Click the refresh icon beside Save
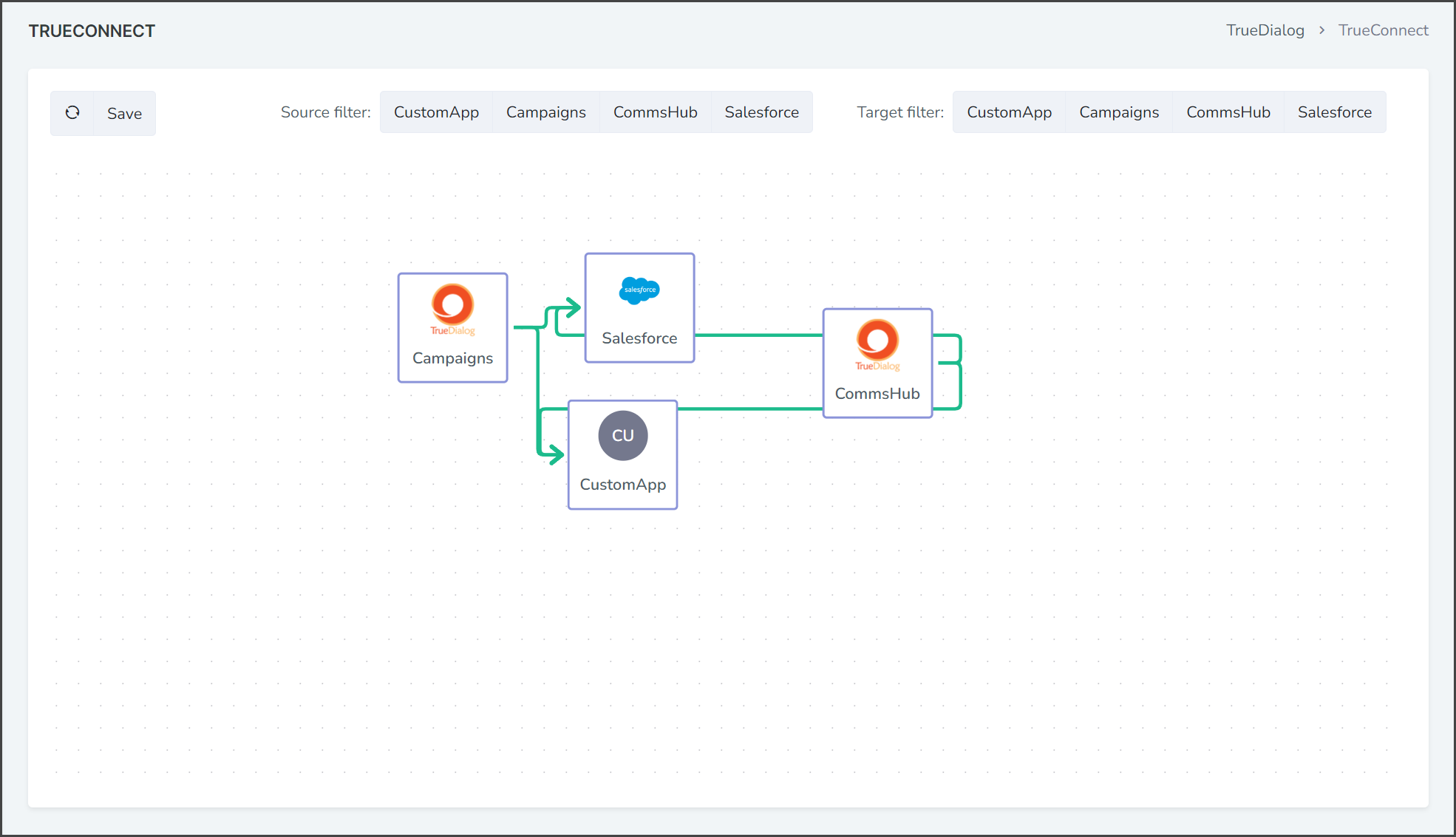Viewport: 1456px width, 837px height. coord(72,113)
